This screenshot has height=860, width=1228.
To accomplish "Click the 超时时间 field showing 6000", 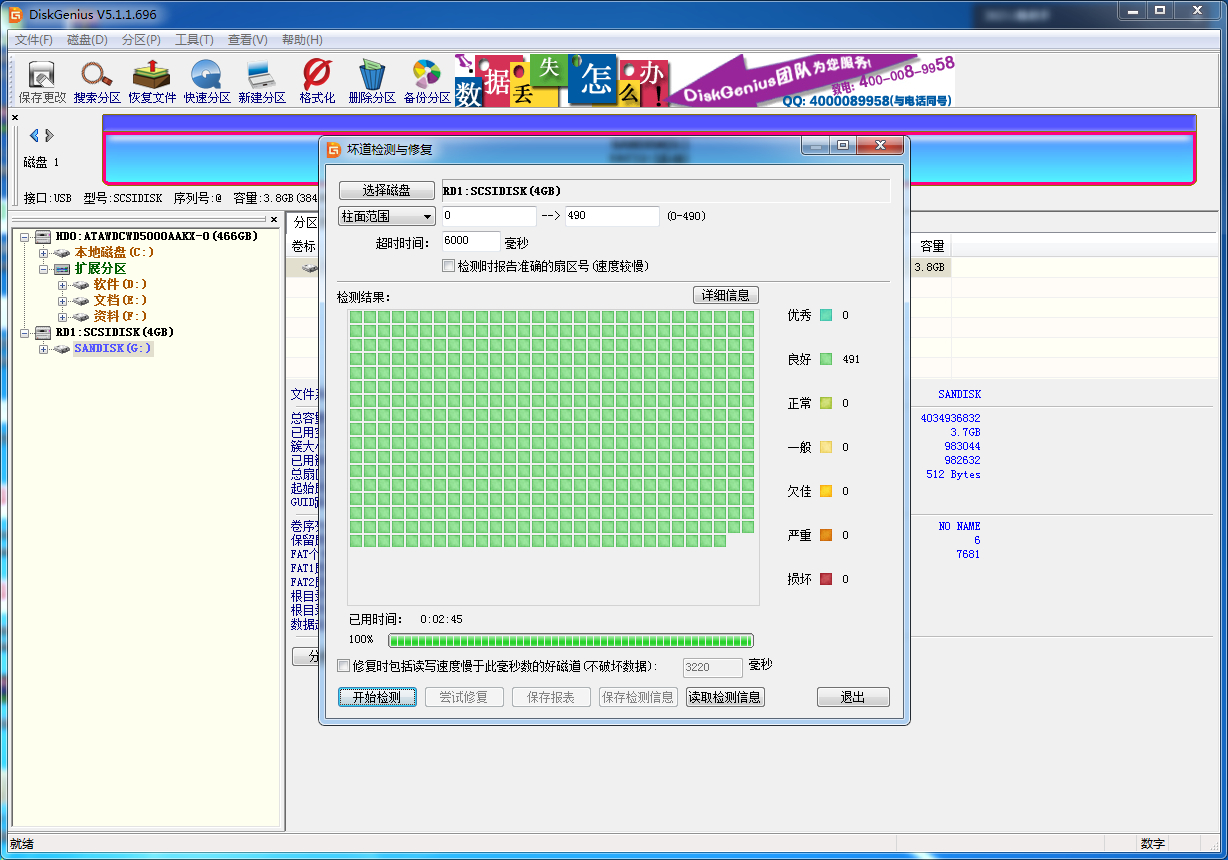I will 470,241.
